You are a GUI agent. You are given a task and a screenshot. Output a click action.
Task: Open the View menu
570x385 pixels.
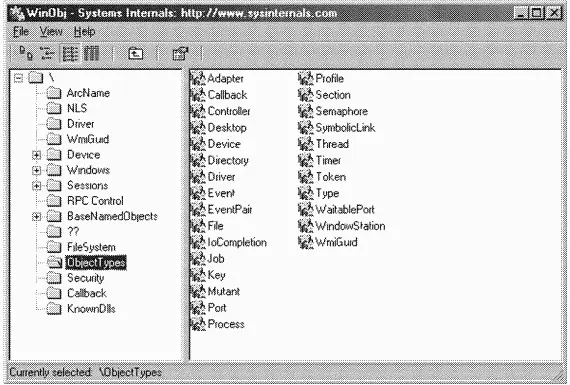[x=51, y=32]
